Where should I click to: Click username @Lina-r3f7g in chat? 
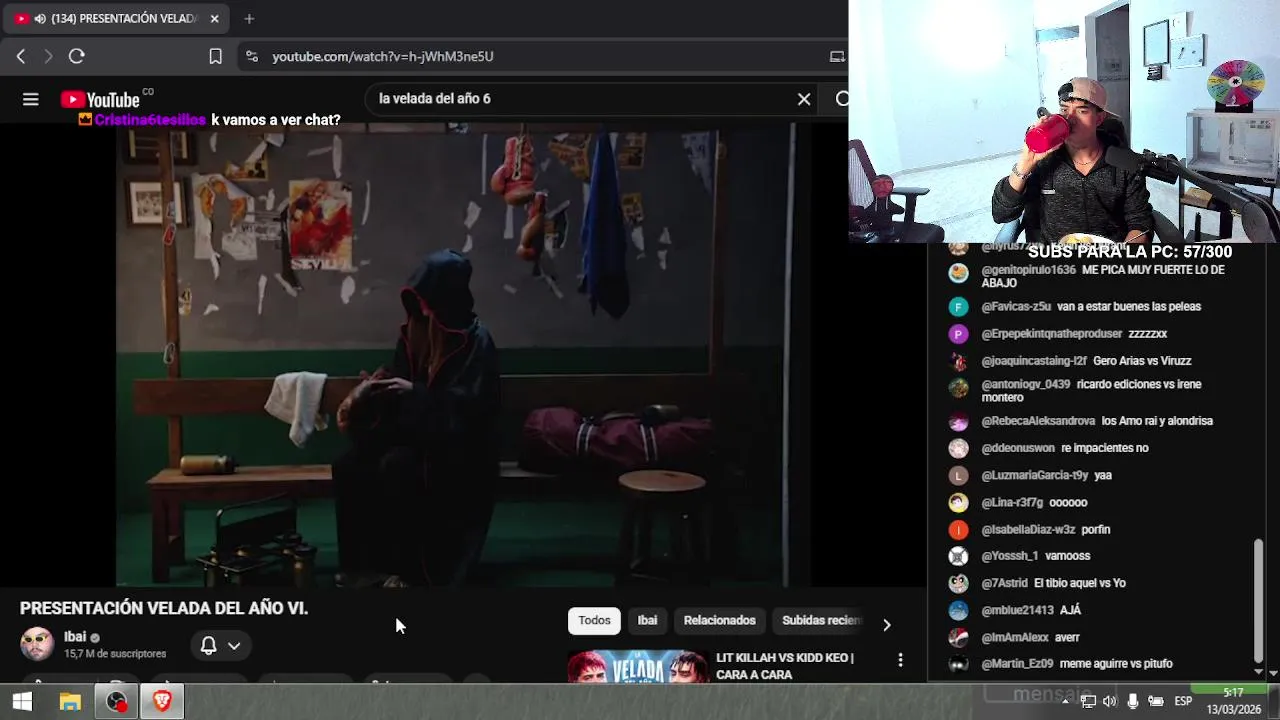1012,502
